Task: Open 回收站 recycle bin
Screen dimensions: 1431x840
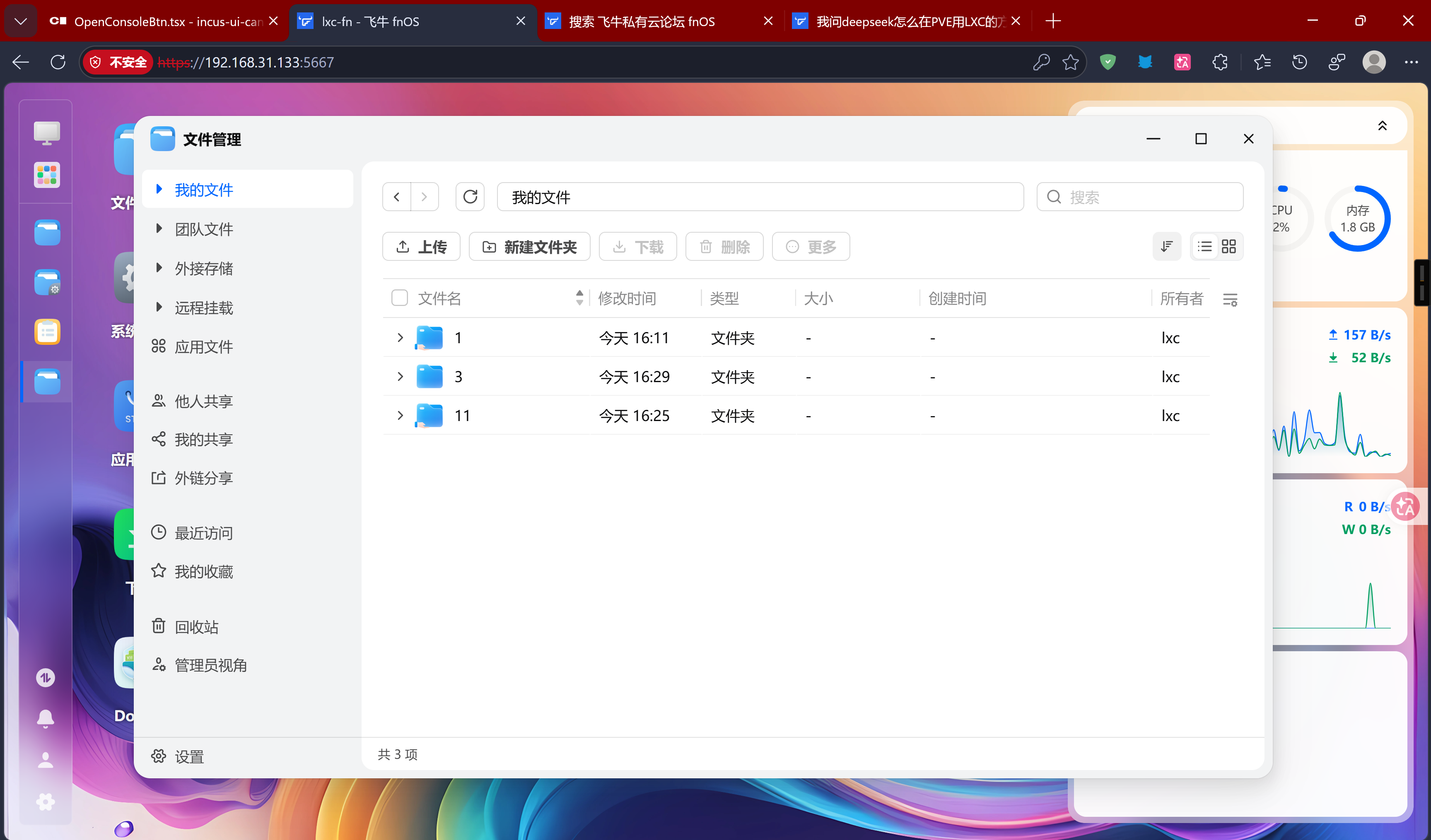Action: pos(196,627)
